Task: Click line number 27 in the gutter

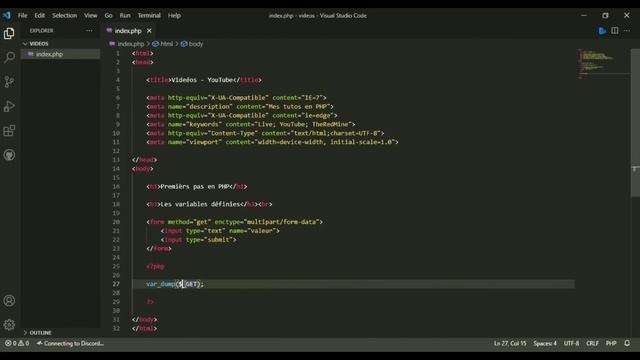Action: (x=116, y=284)
